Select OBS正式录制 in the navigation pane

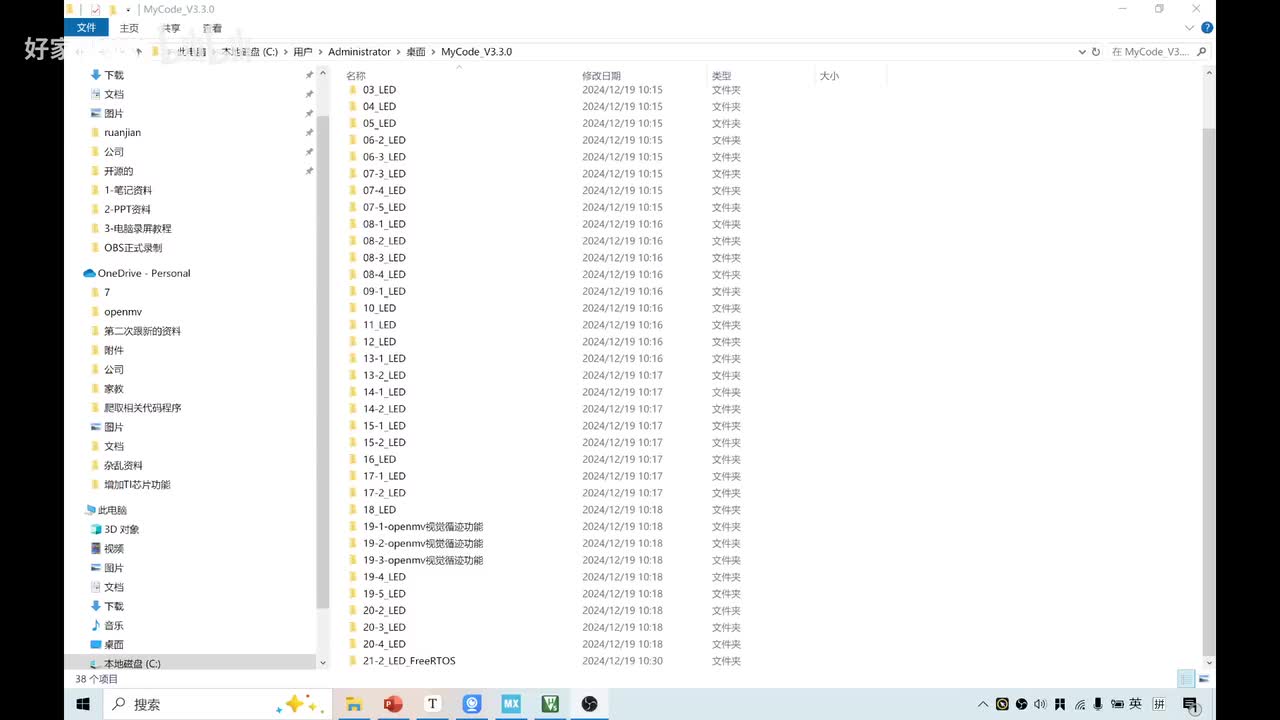coord(132,247)
